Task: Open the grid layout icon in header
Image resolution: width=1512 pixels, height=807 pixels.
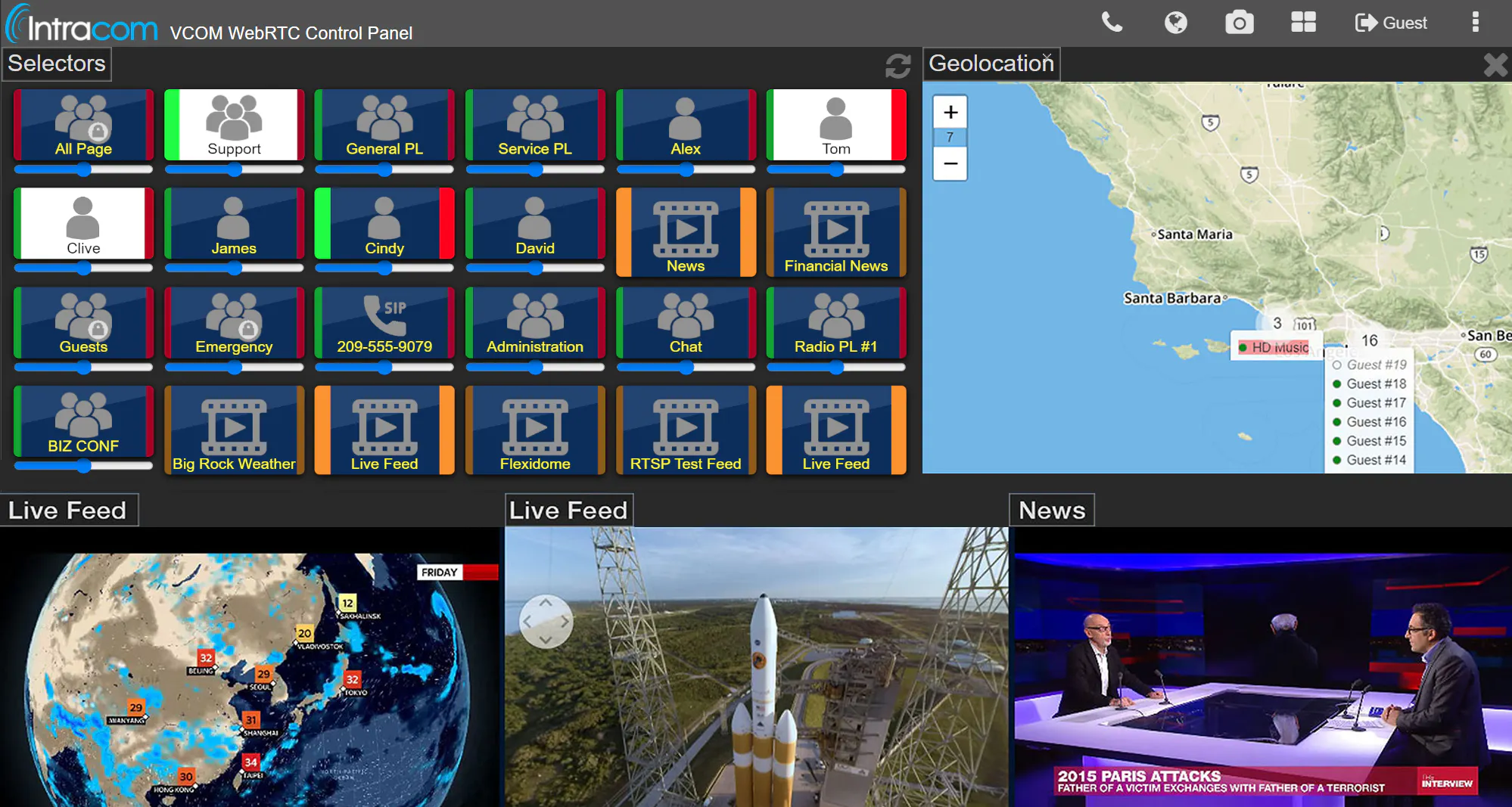Action: (x=1303, y=22)
